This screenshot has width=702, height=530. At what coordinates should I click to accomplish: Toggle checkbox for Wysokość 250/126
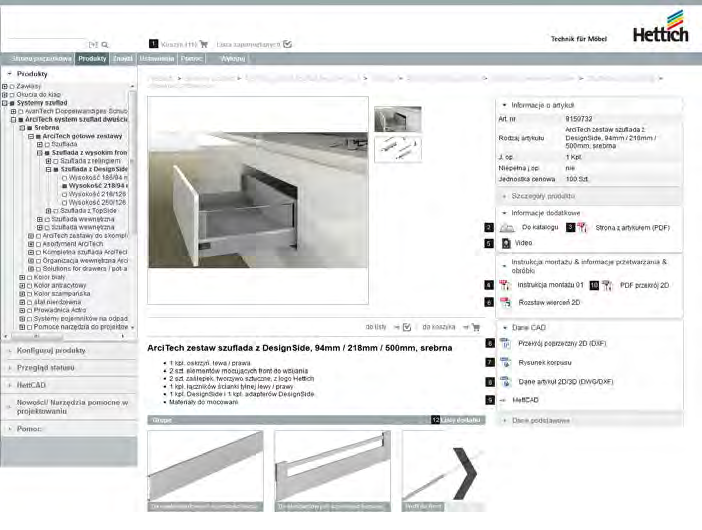click(x=64, y=203)
